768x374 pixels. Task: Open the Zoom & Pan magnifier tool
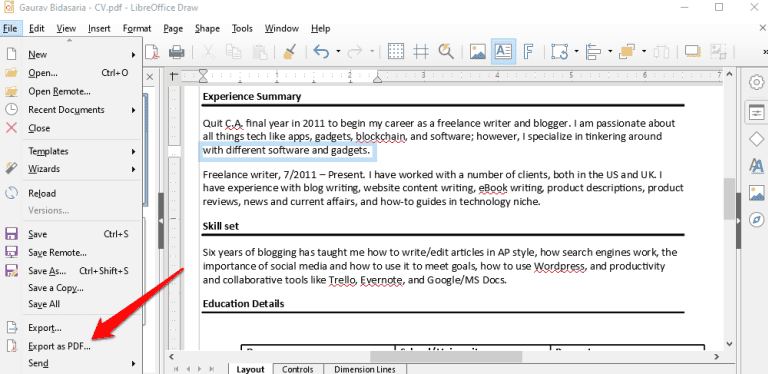446,51
